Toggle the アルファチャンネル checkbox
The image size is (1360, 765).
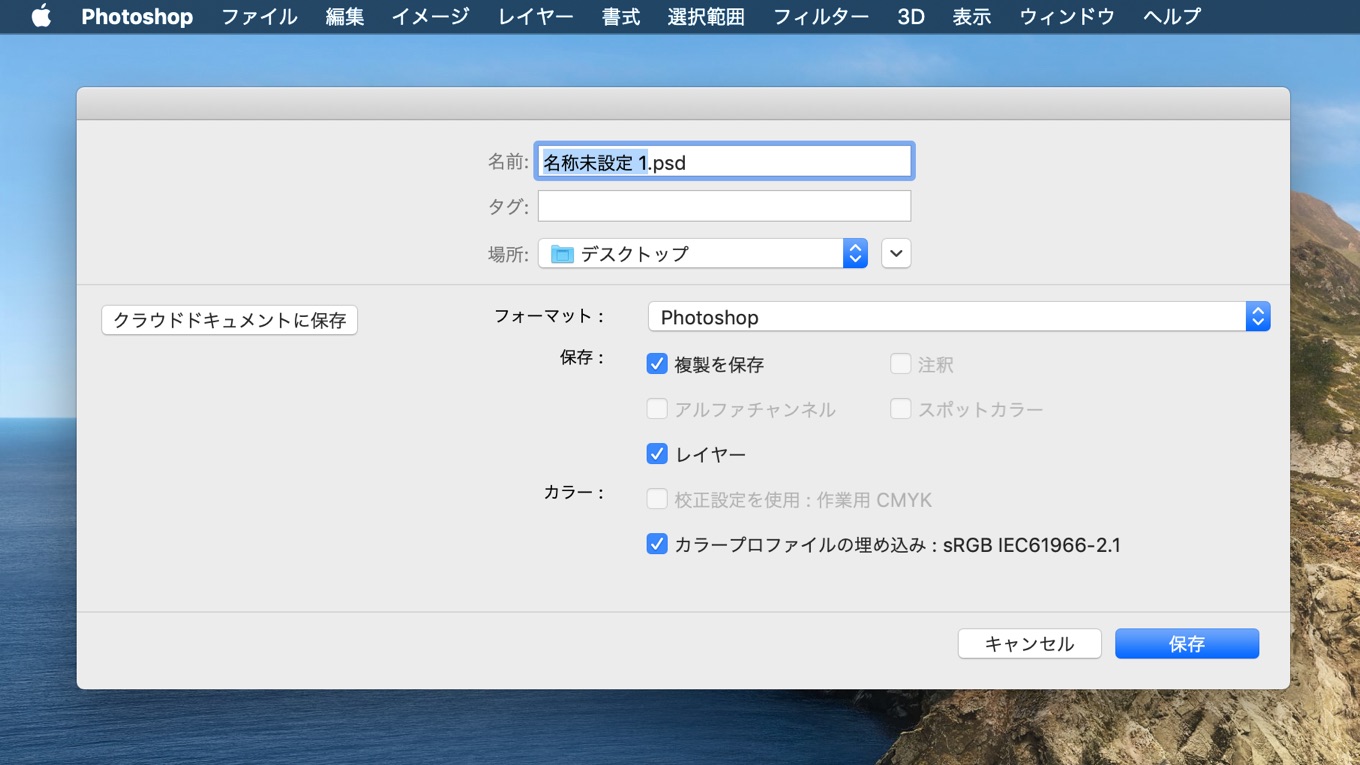[x=657, y=409]
